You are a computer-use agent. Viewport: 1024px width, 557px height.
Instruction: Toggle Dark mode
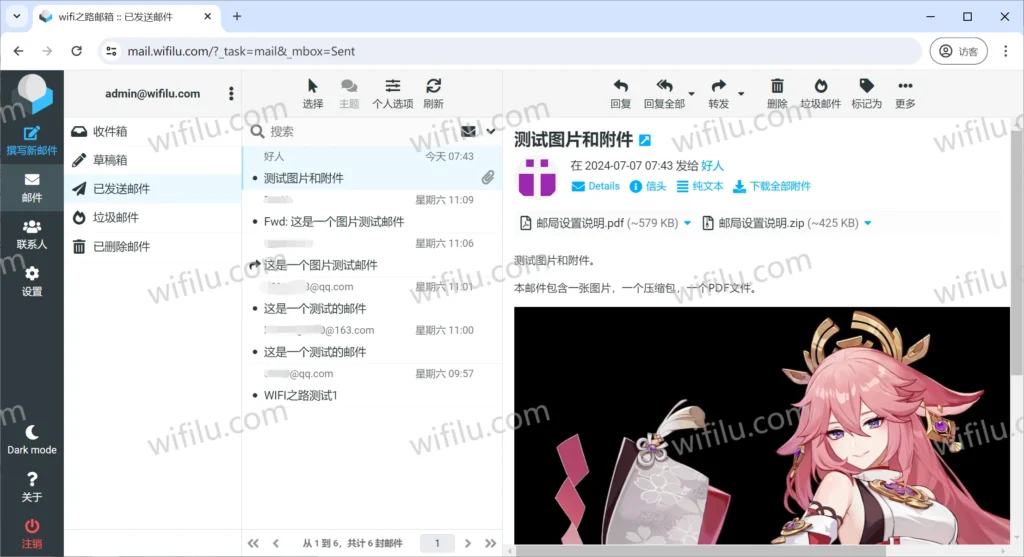tap(32, 438)
